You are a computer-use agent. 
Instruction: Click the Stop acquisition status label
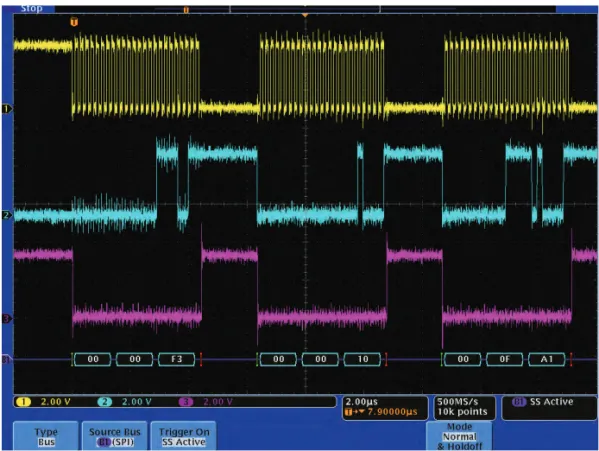[31, 8]
